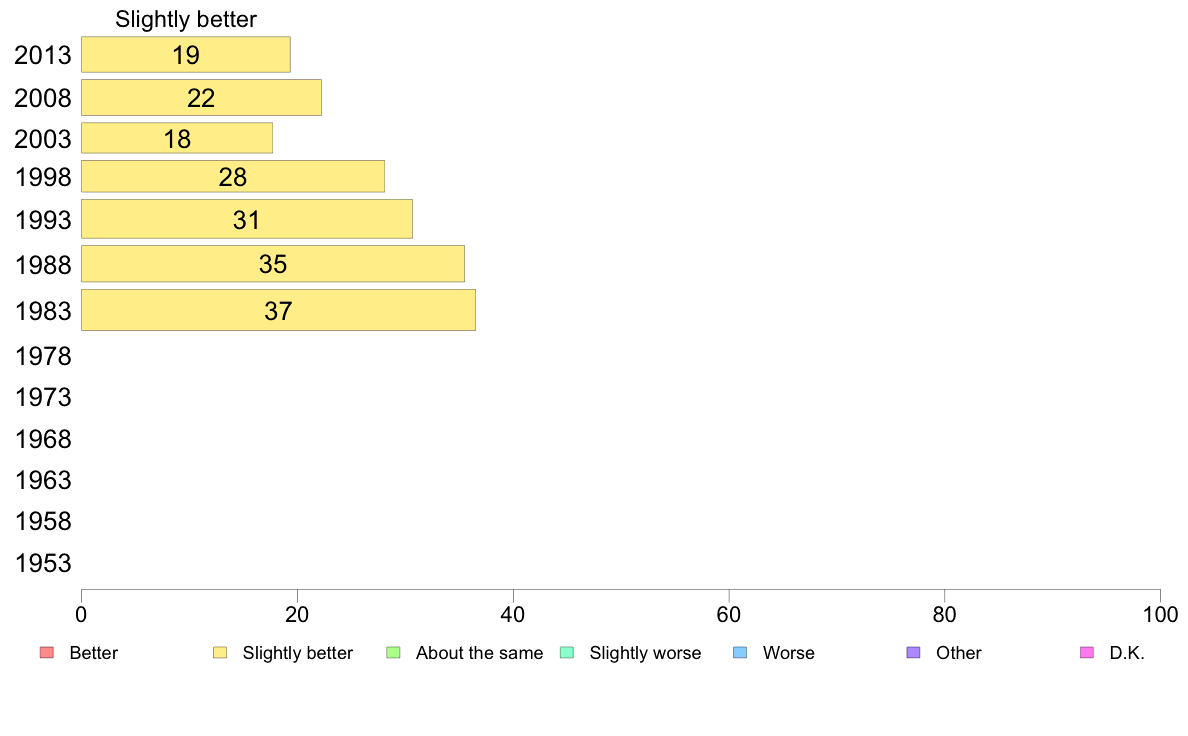This screenshot has height=736, width=1188.
Task: Select the 1993 bar showing 31
Action: (x=247, y=219)
